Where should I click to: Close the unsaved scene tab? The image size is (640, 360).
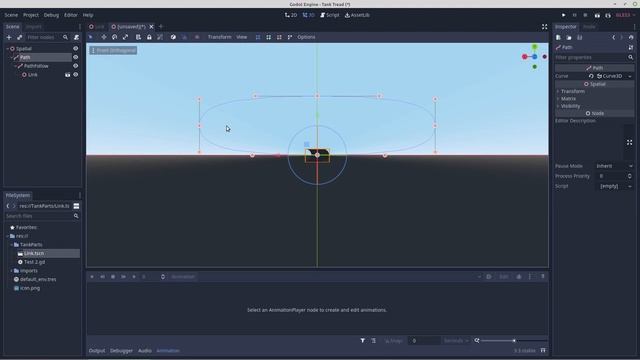point(151,27)
